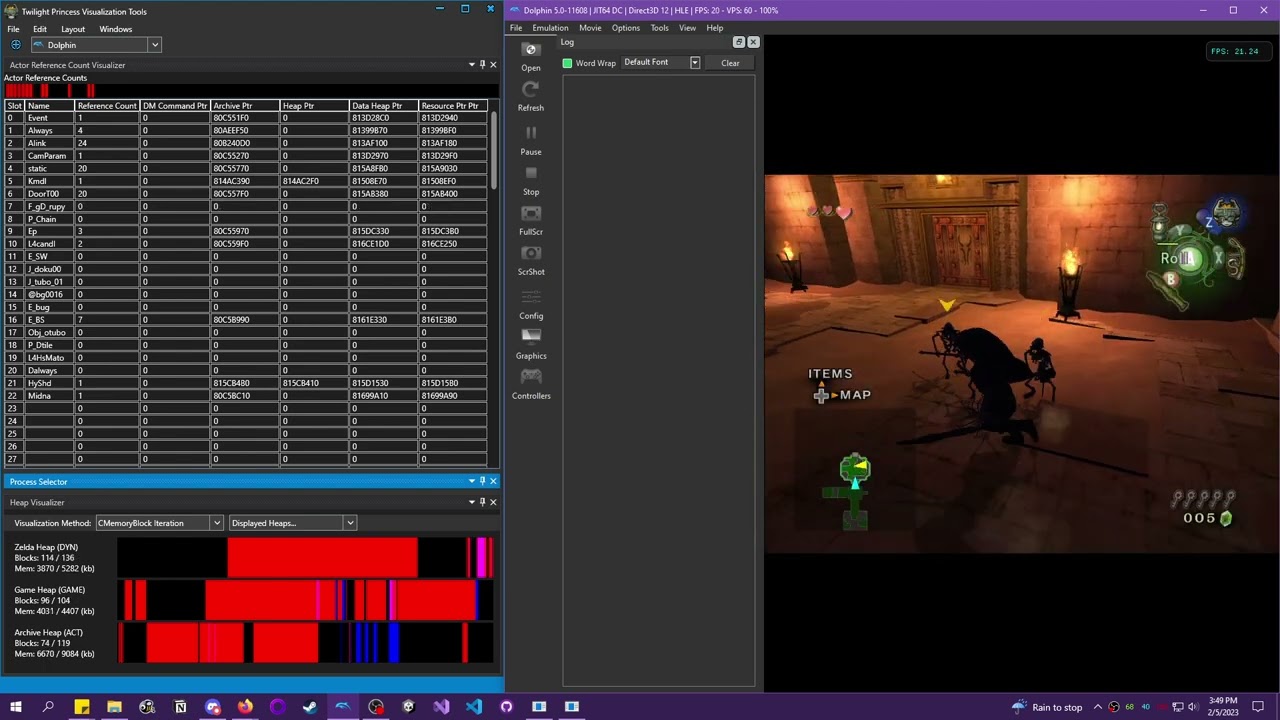Pause emulation with Dolphin Pause icon
Screen dimensions: 1280x720
[x=531, y=133]
